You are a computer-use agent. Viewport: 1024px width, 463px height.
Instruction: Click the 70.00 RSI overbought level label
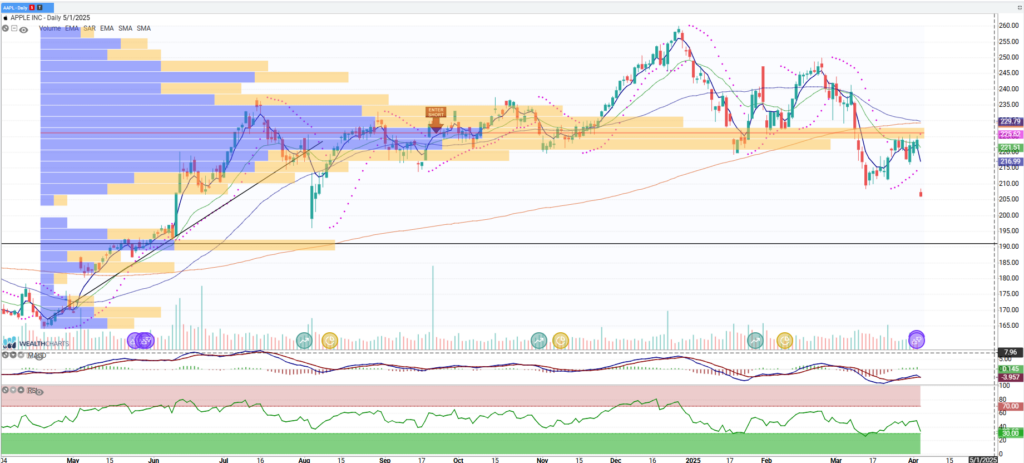pyautogui.click(x=1010, y=406)
